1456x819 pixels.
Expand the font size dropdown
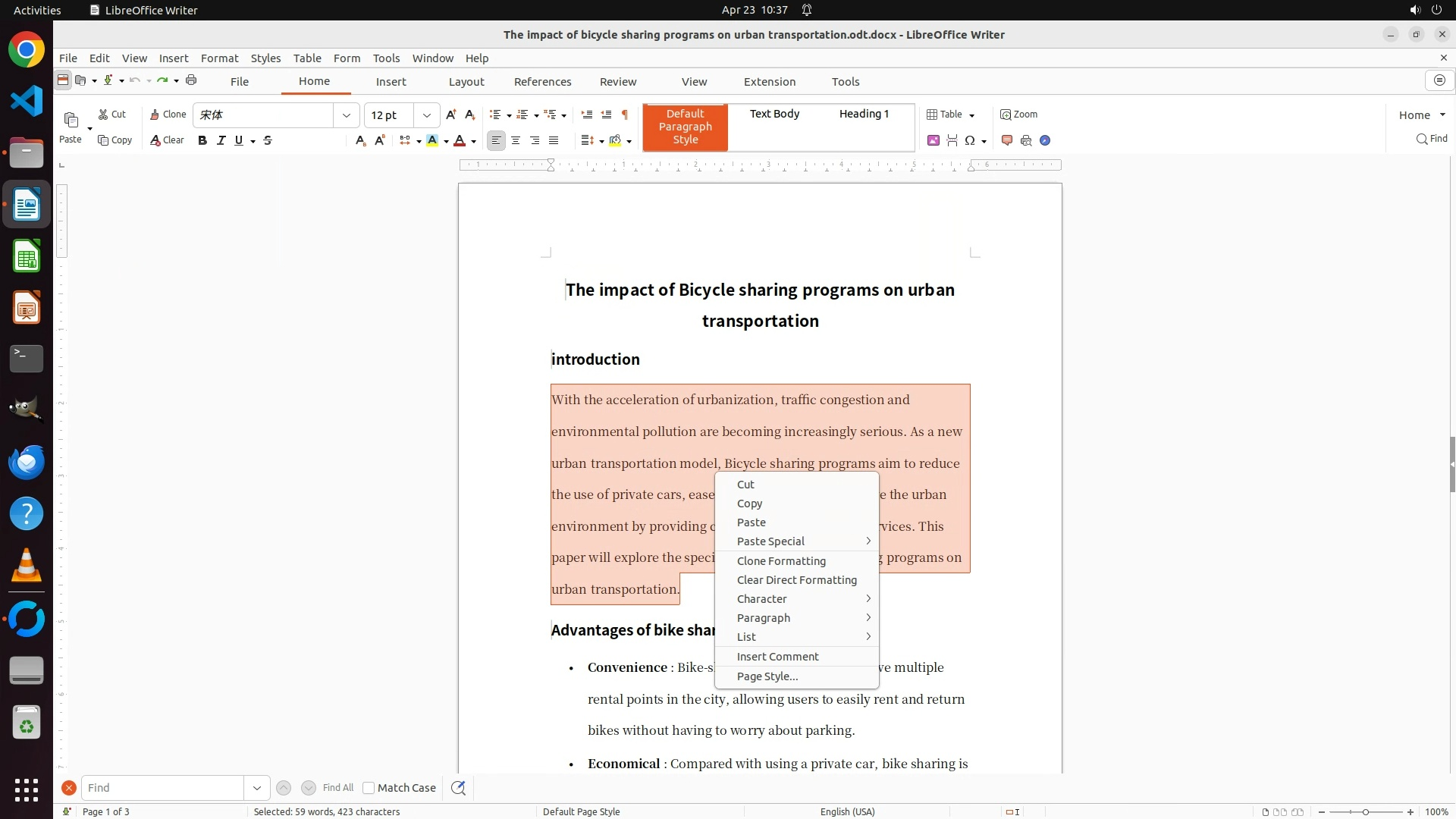pyautogui.click(x=427, y=115)
